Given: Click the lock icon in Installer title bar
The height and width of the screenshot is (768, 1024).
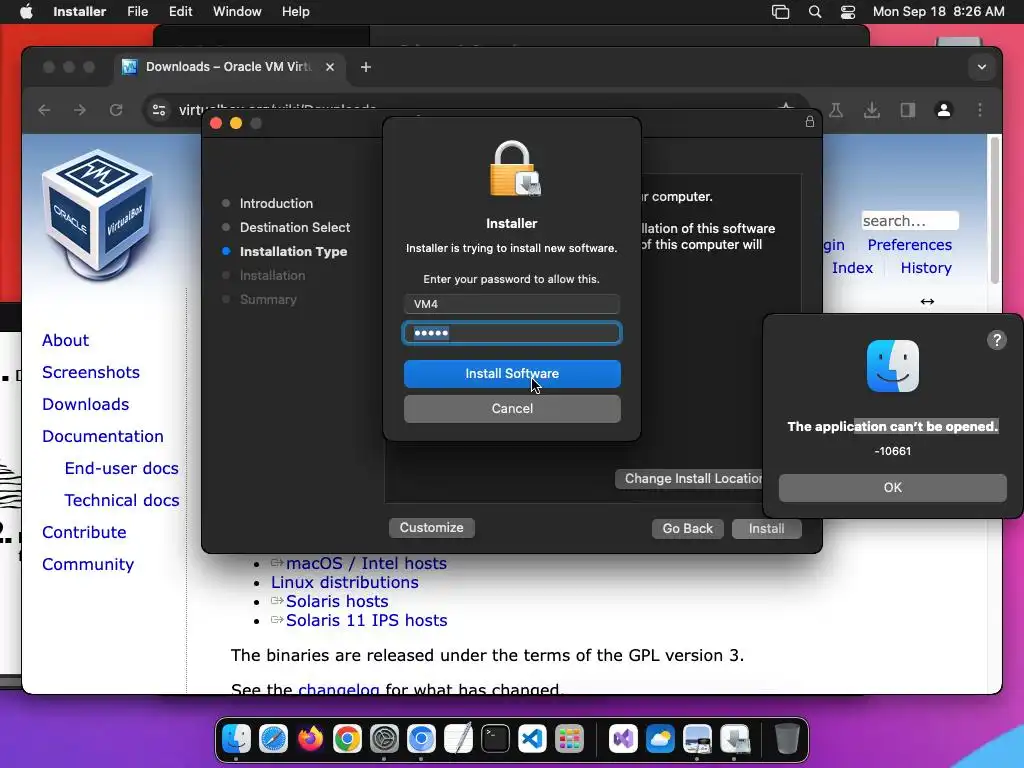Looking at the screenshot, I should (x=810, y=121).
